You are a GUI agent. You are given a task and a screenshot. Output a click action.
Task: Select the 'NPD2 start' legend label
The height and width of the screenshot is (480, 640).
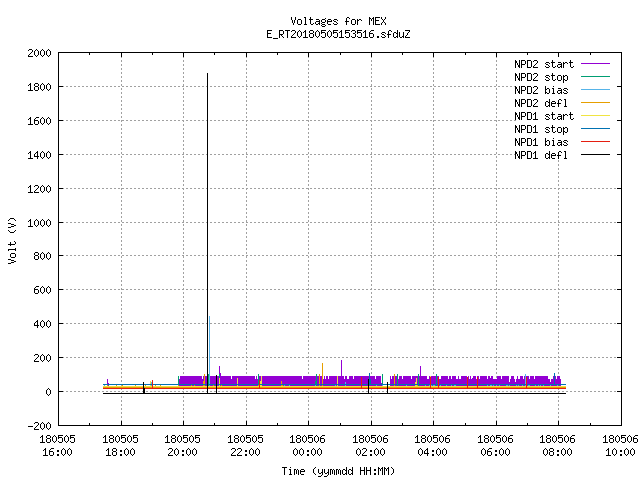(x=544, y=64)
